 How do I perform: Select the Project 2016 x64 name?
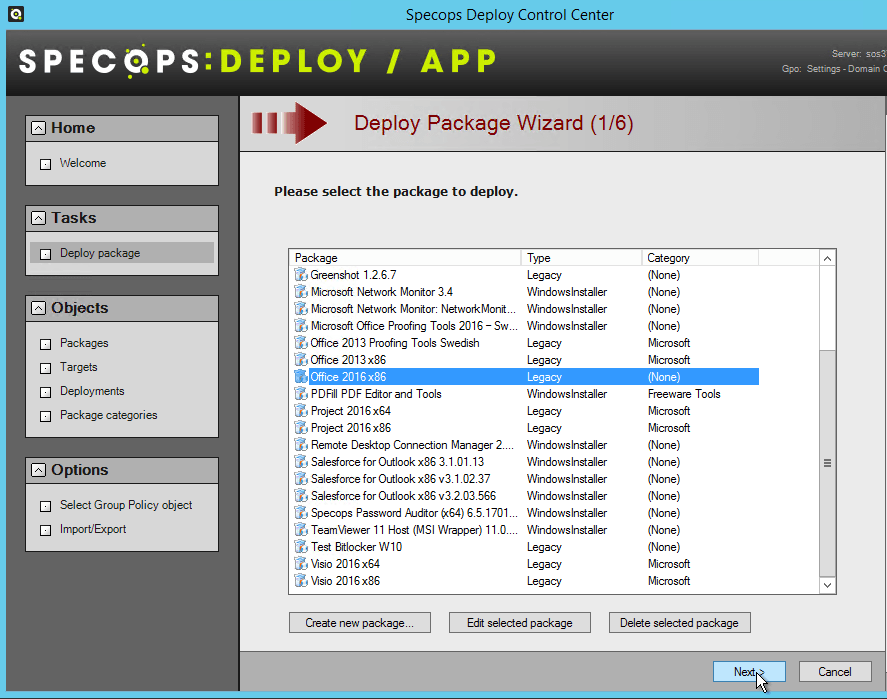click(x=351, y=411)
